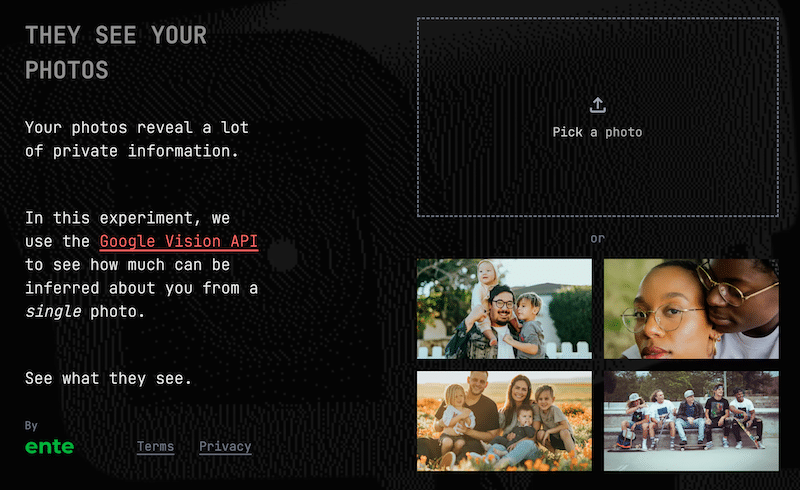The width and height of the screenshot is (800, 490).
Task: Click the "inferred about you from a" line
Action: [141, 288]
